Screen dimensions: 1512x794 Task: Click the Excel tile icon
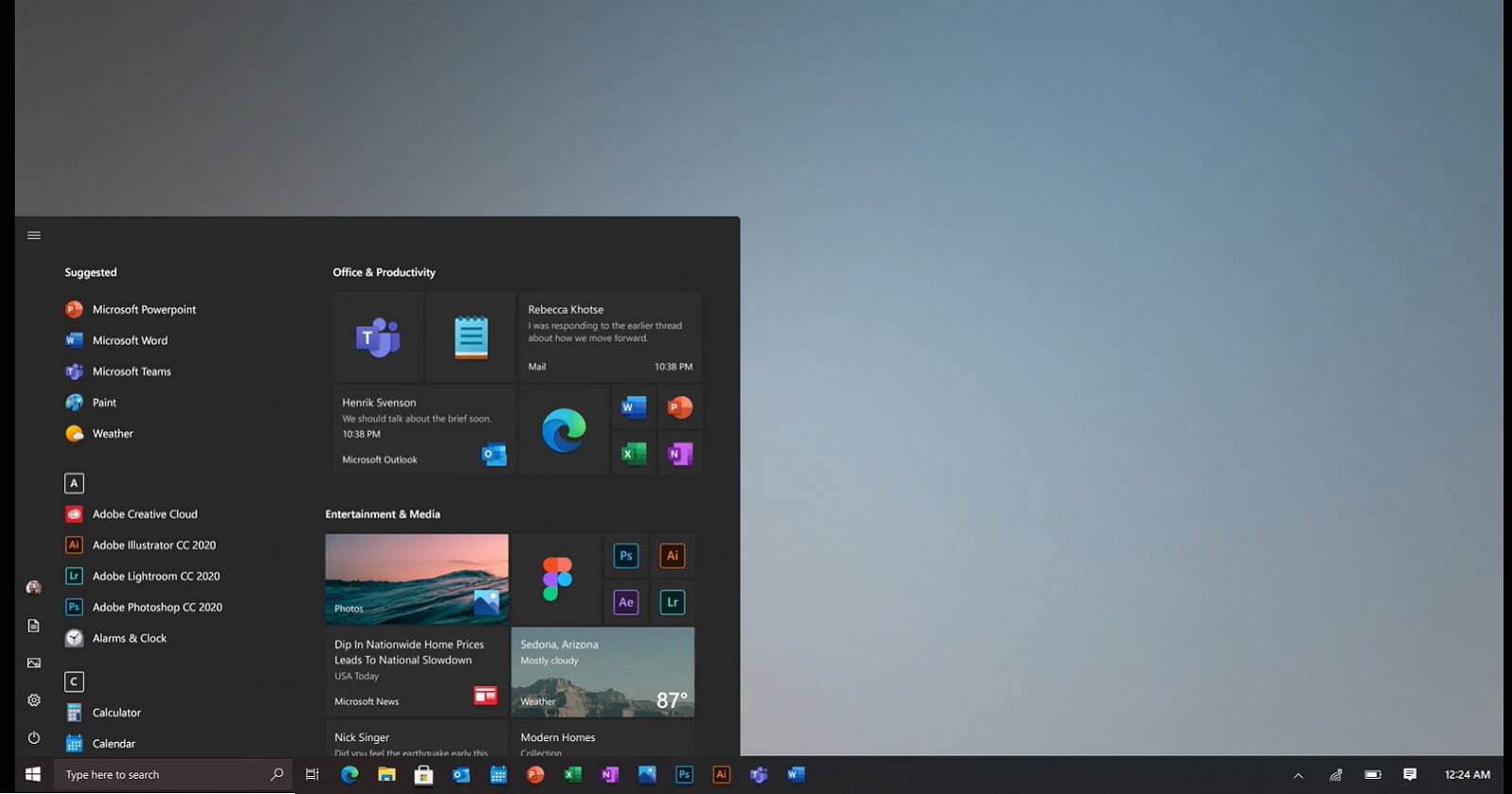(x=633, y=454)
